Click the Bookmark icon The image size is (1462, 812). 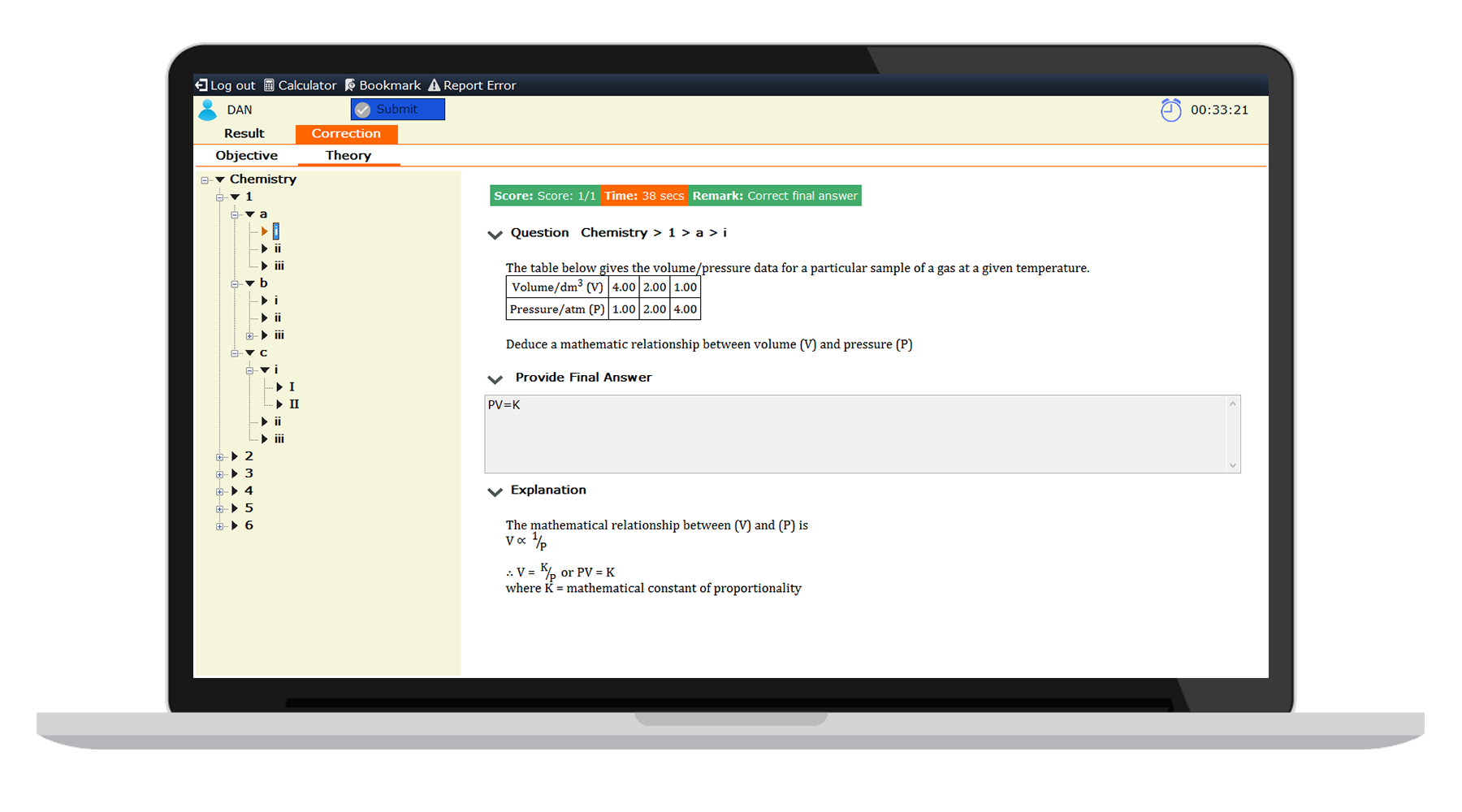[x=350, y=85]
